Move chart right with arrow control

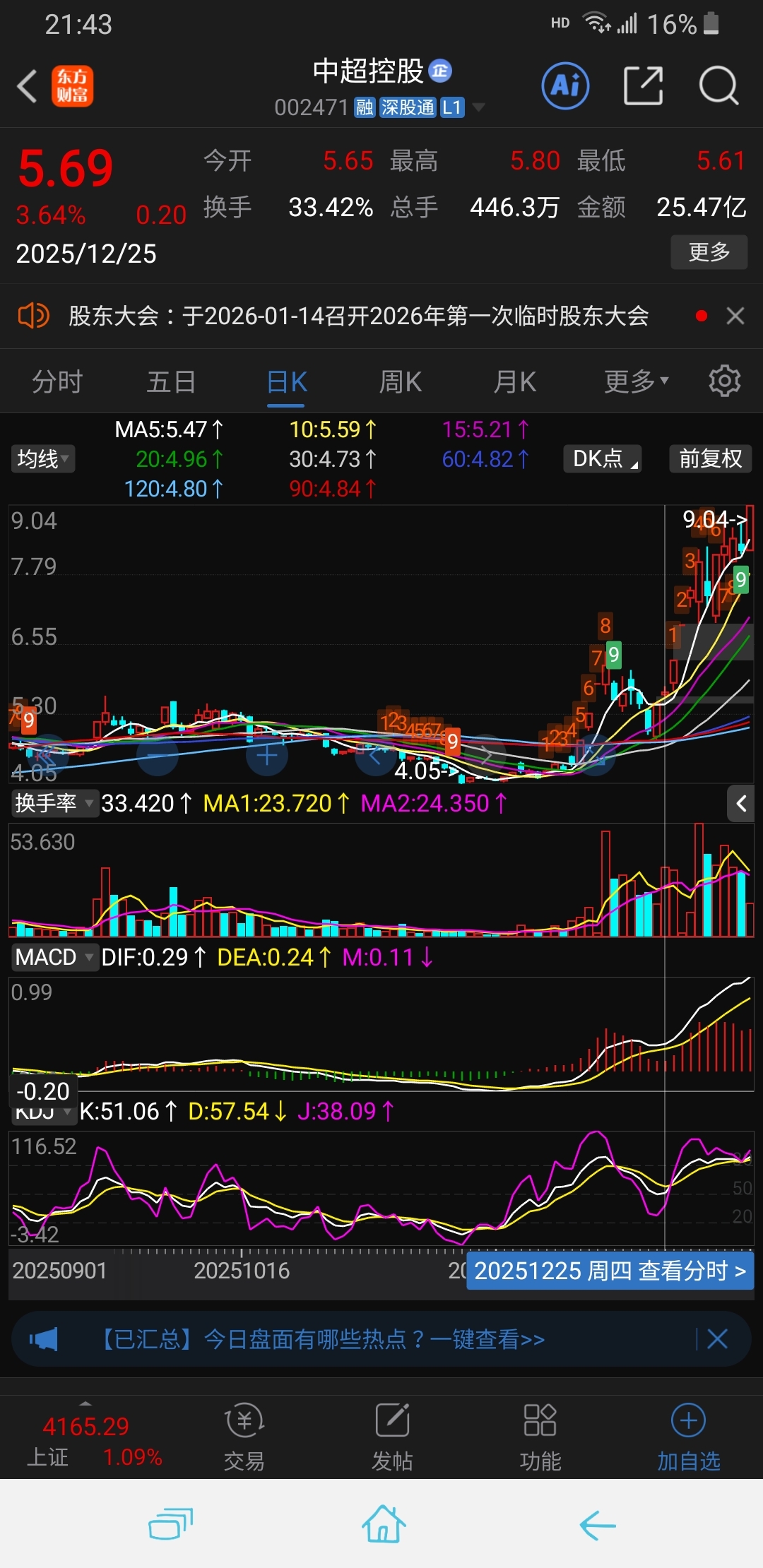486,756
